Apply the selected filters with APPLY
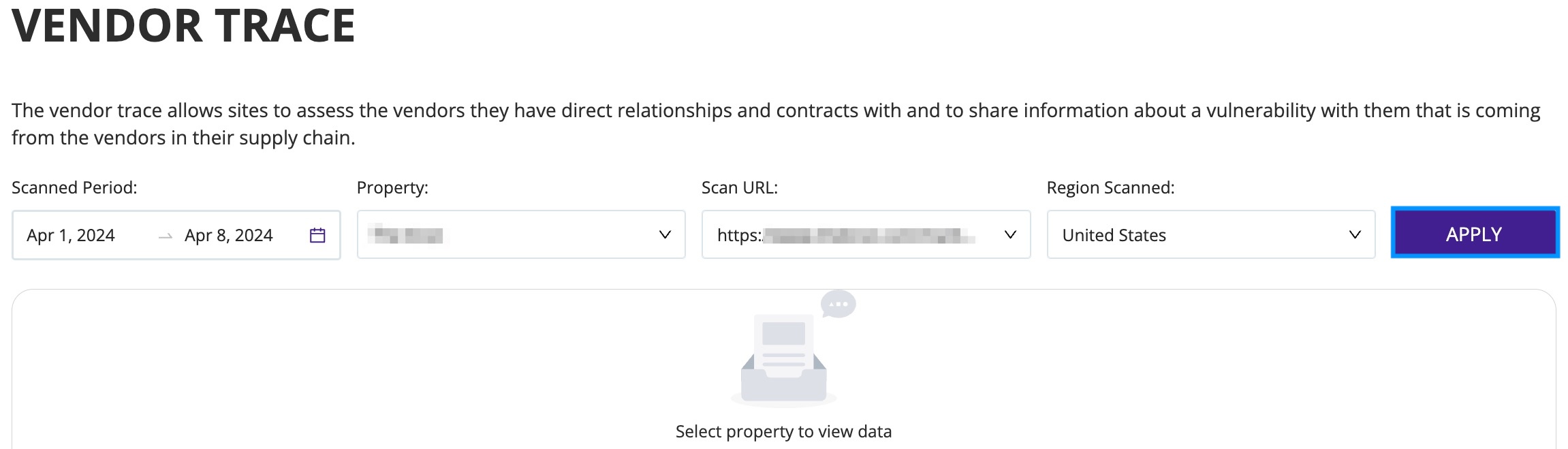The image size is (1568, 449). tap(1475, 232)
